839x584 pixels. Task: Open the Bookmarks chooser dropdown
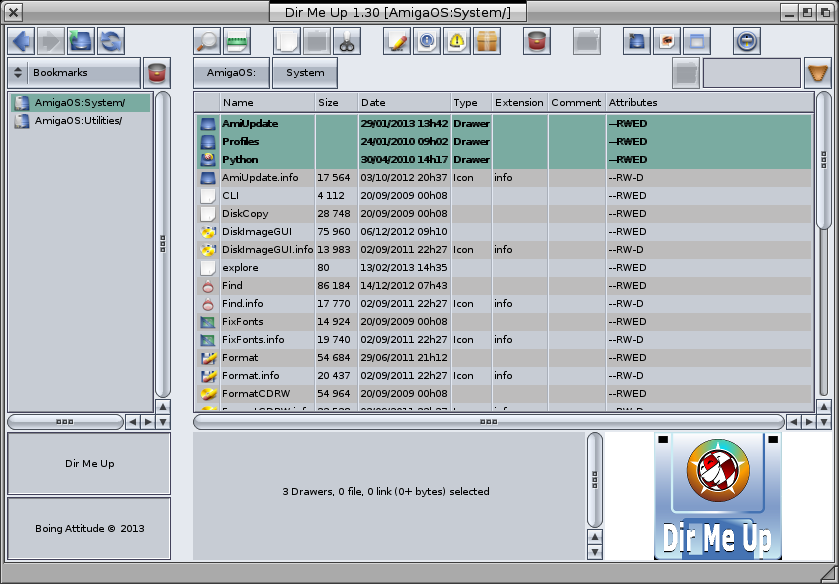pyautogui.click(x=74, y=73)
